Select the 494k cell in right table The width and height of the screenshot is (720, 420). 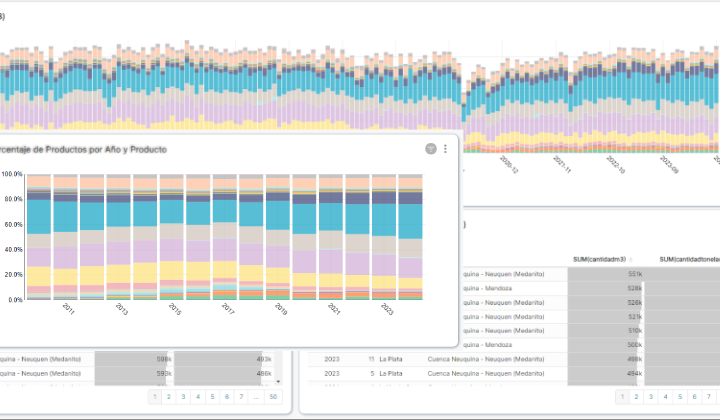[605, 373]
